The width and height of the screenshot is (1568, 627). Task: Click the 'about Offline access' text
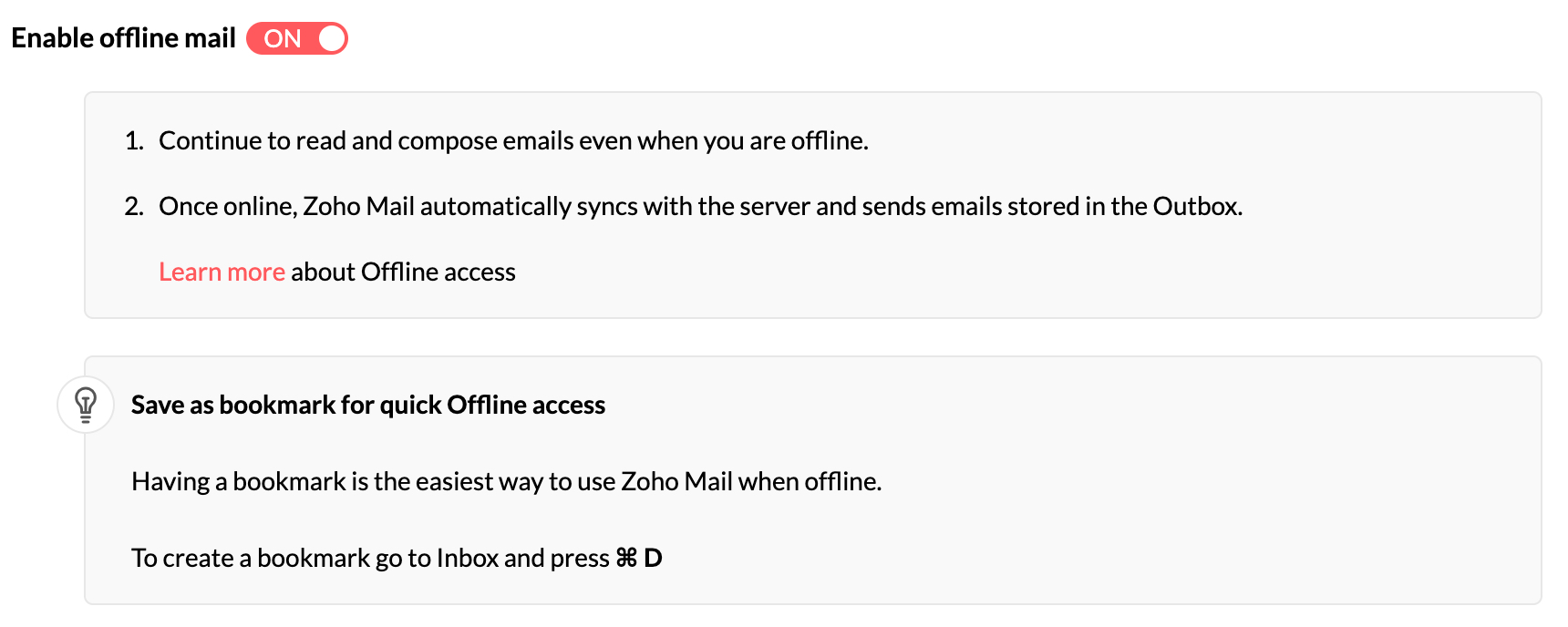point(403,272)
